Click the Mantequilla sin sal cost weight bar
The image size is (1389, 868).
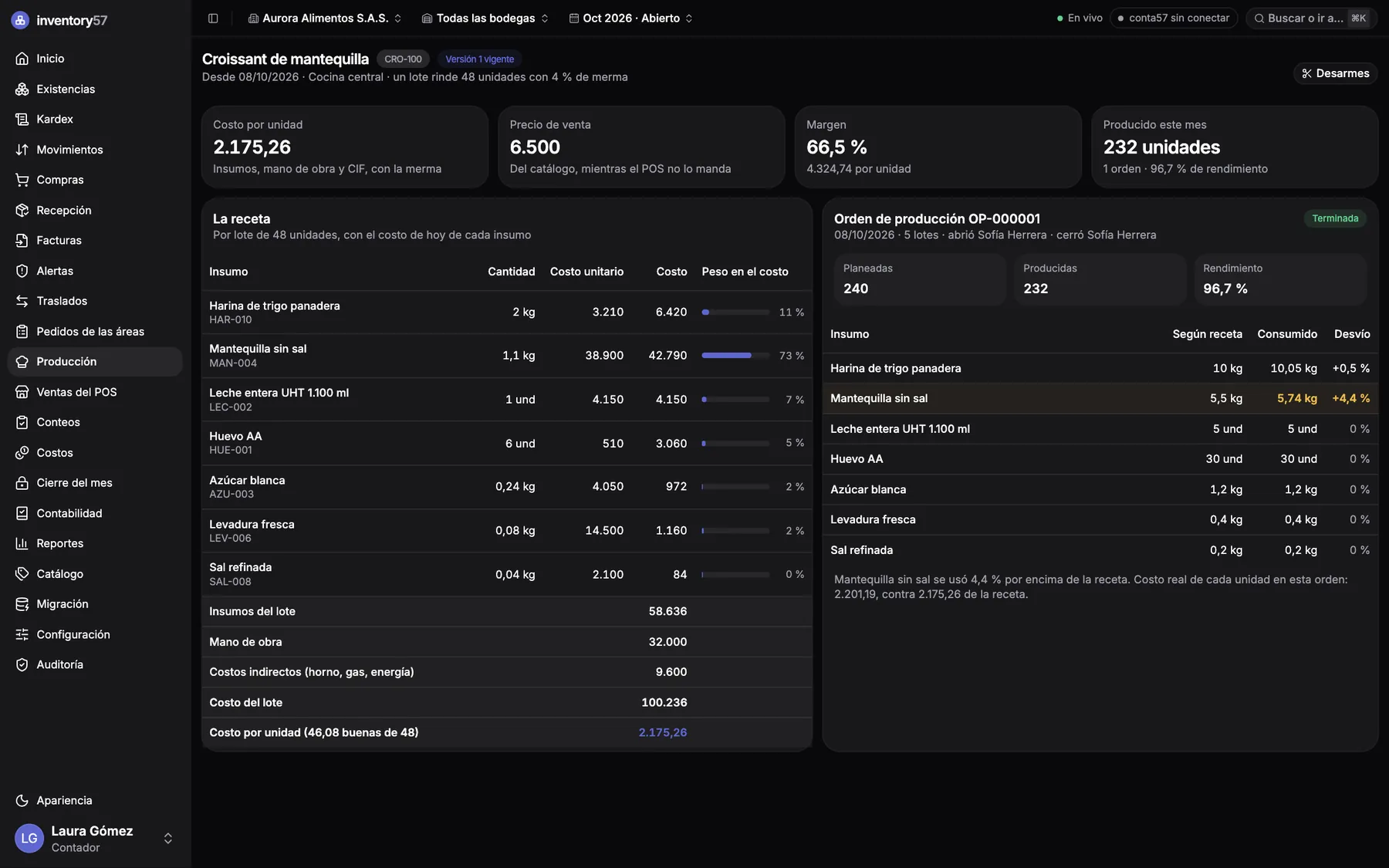[735, 356]
